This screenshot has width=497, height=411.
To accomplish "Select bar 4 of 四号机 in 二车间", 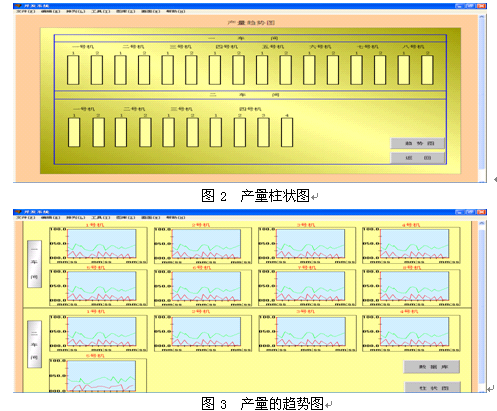I will pos(287,132).
